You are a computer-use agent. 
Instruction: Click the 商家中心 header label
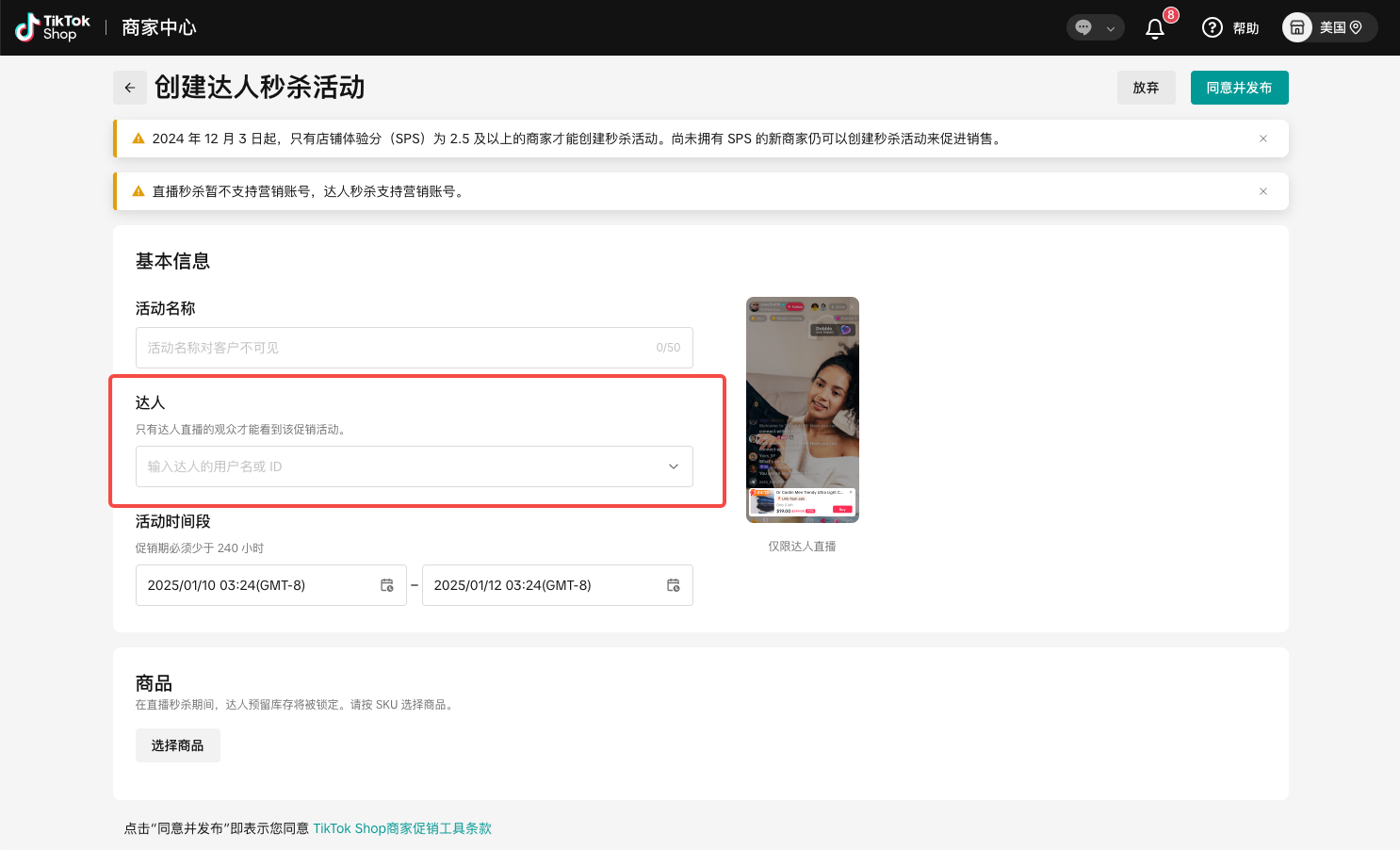[158, 27]
